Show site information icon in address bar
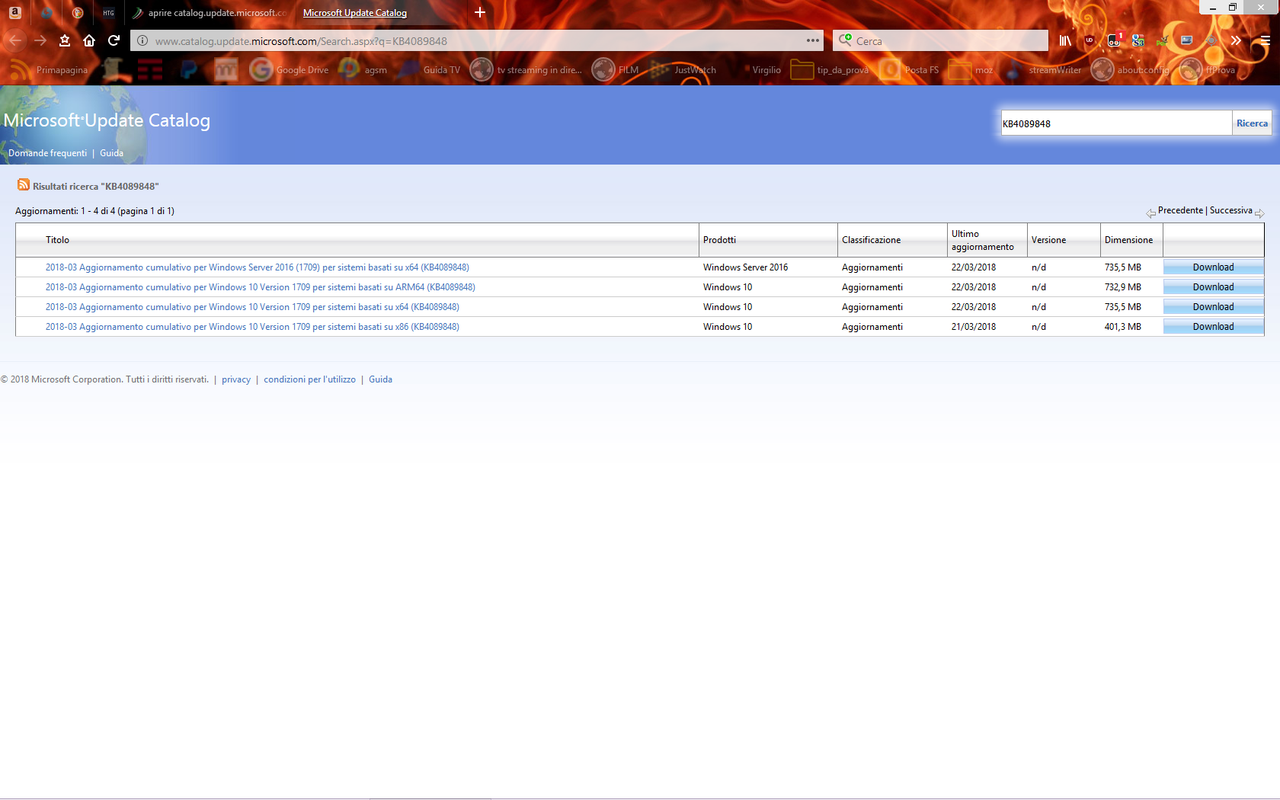Viewport: 1280px width, 800px height. [x=142, y=41]
